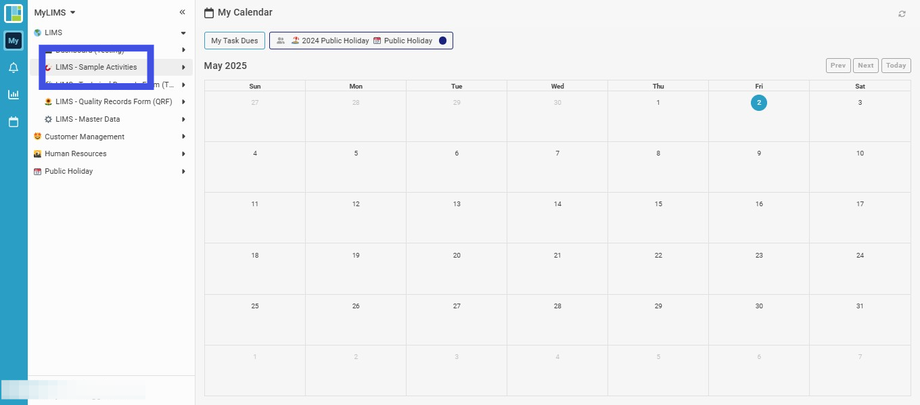The width and height of the screenshot is (920, 405).
Task: Toggle the Public Holiday calendar filter
Action: tap(408, 40)
